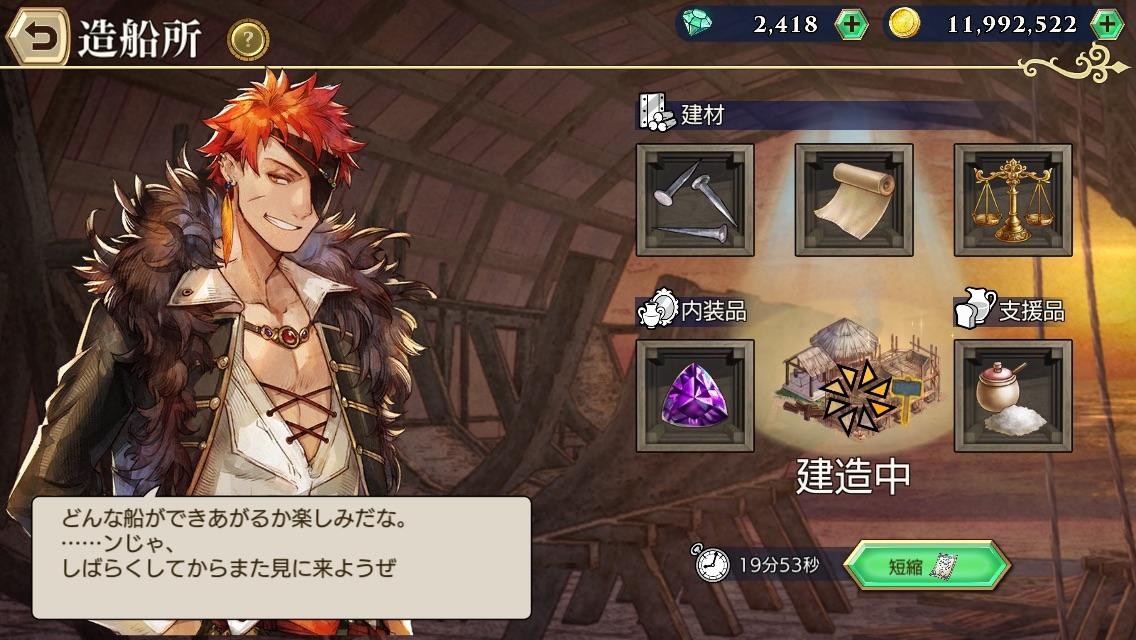The height and width of the screenshot is (640, 1136).
Task: Click the 内装品 section label
Action: coord(714,311)
